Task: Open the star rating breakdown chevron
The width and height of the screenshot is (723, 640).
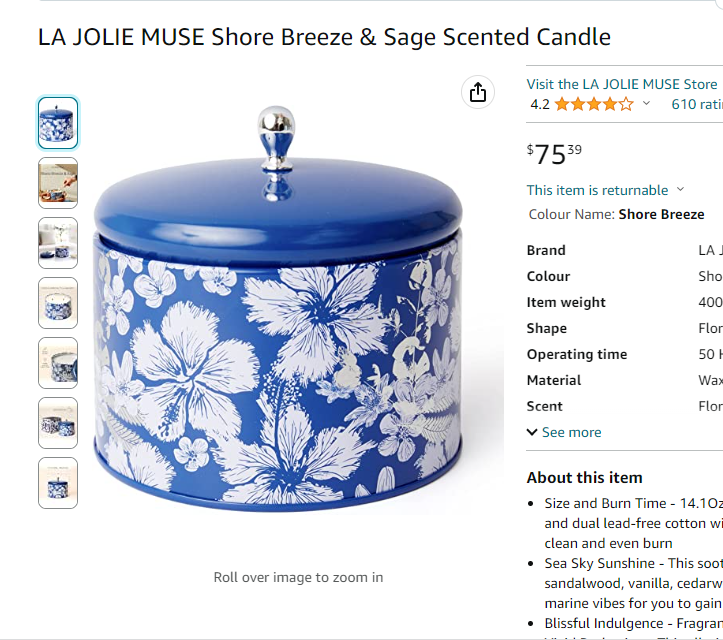Action: click(646, 103)
